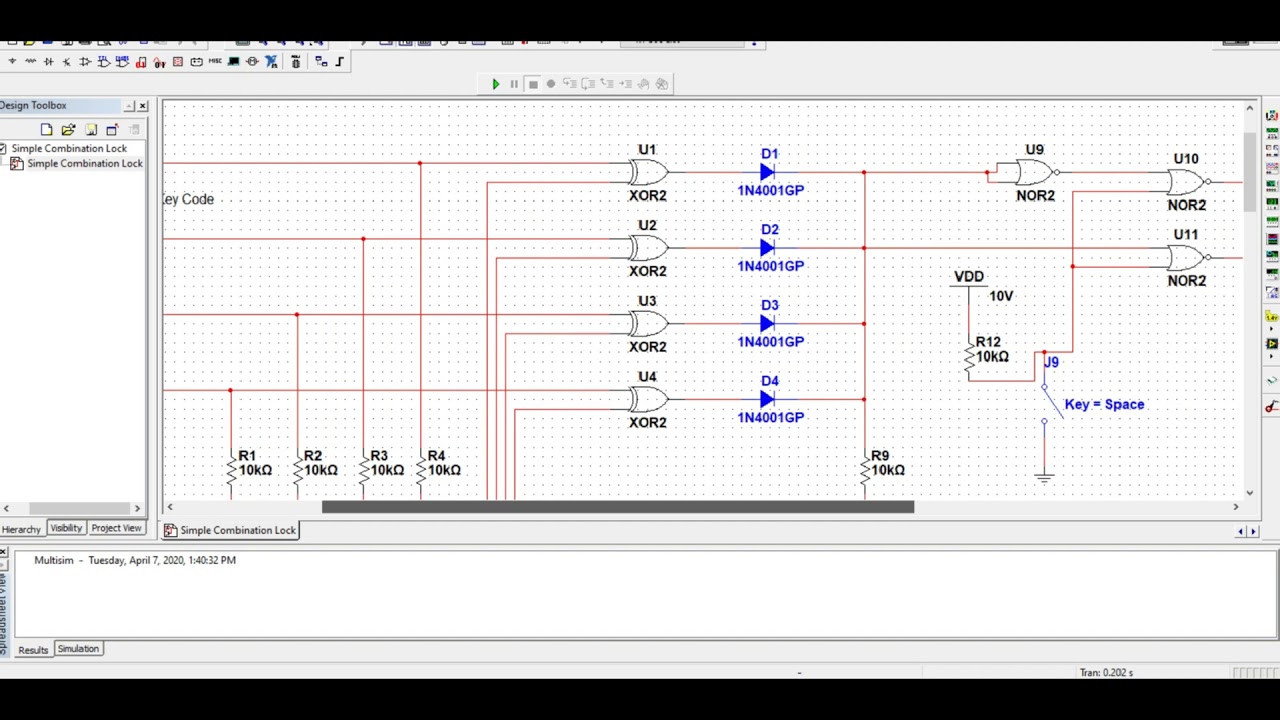Save design from Design Toolbox toolbar
Viewport: 1280px width, 720px height.
91,129
